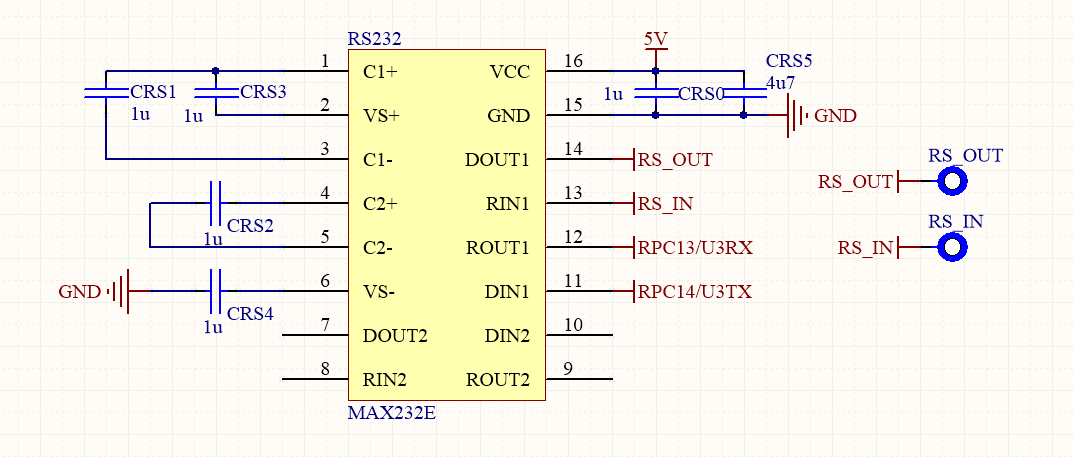Click the ROUT2 pin name
This screenshot has height=457, width=1073.
(x=498, y=380)
